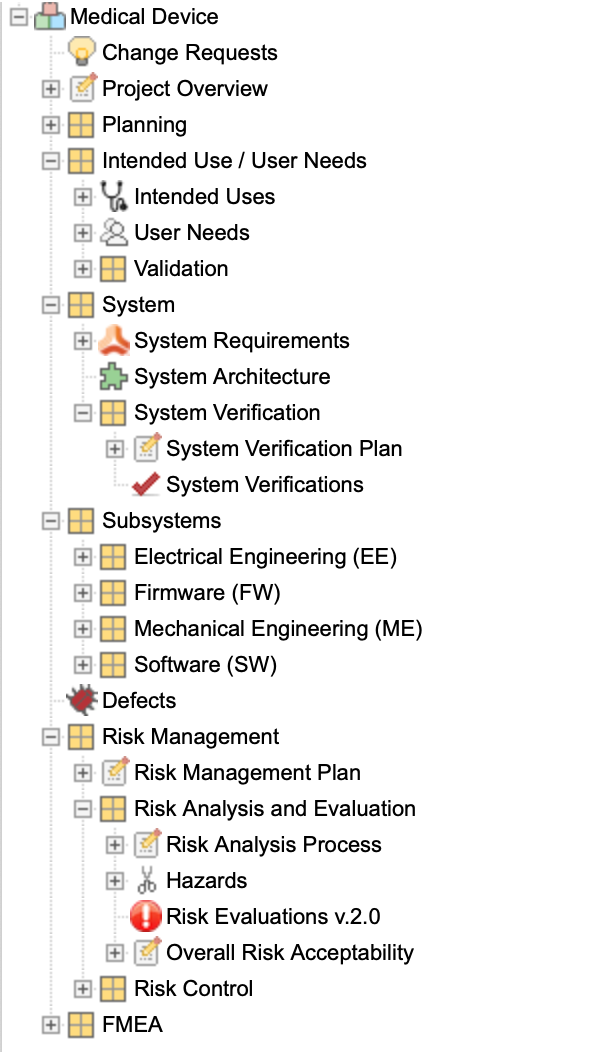Click the green puzzle System Architecture icon
Screen dimensions: 612x1052
113,376
